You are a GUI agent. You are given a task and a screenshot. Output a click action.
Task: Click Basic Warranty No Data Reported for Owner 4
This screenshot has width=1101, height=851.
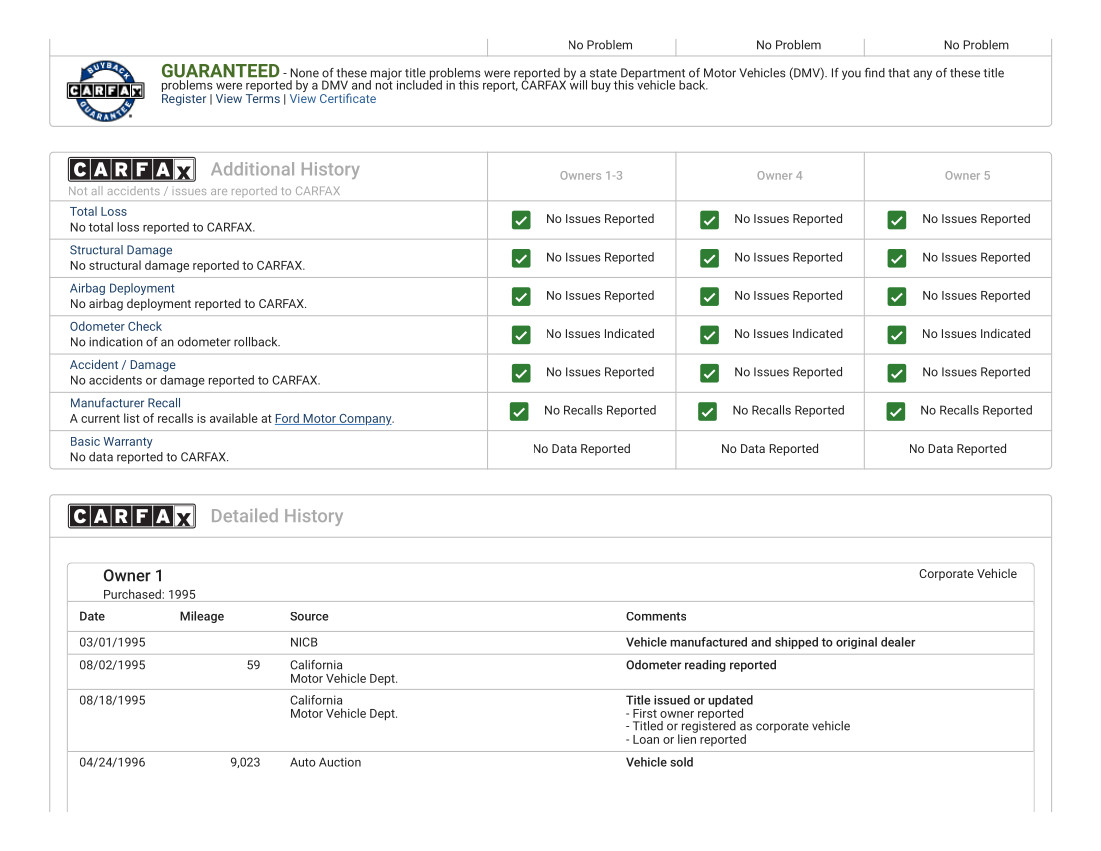tap(770, 449)
